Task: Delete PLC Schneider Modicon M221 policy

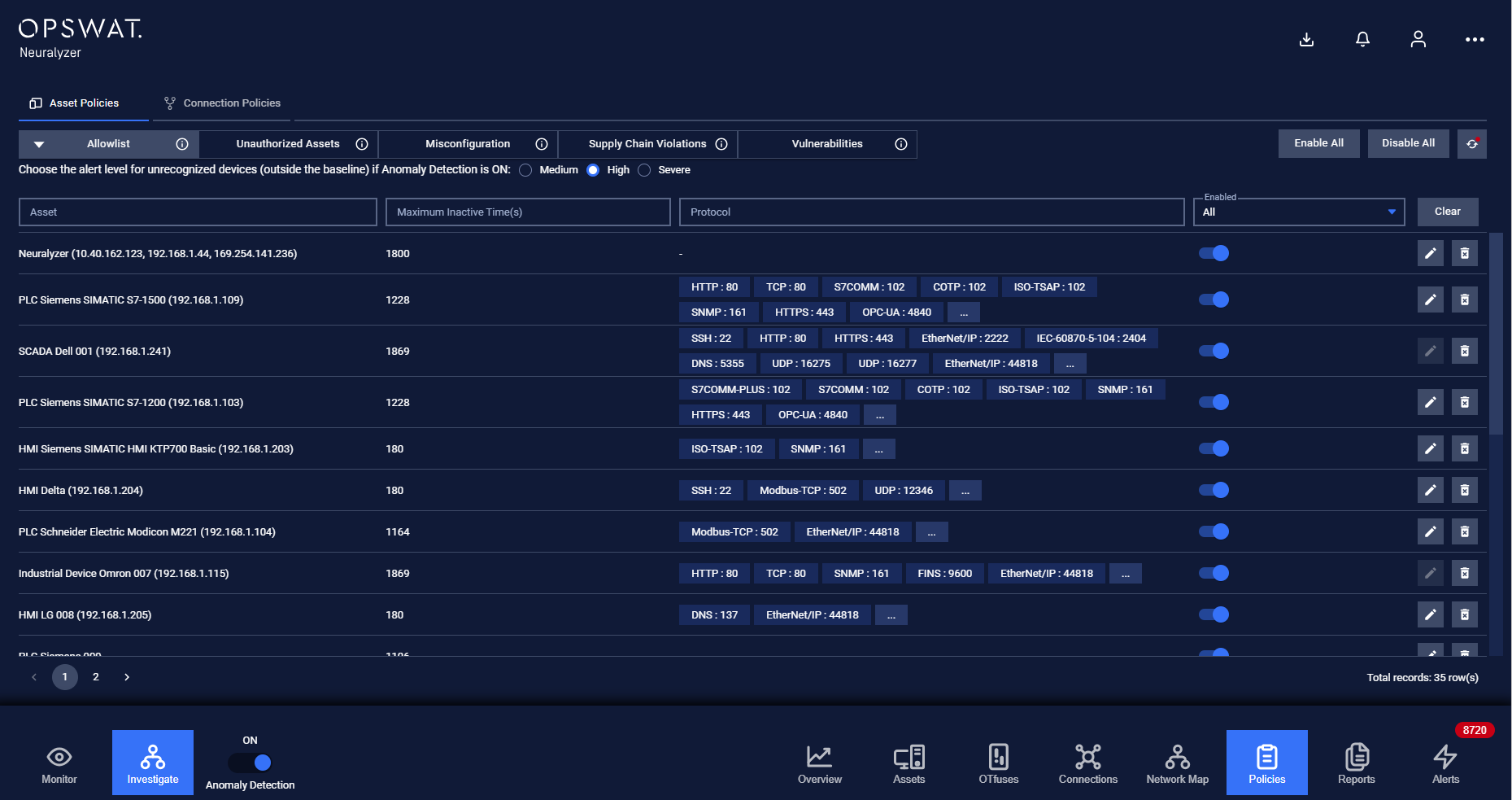Action: (1464, 531)
